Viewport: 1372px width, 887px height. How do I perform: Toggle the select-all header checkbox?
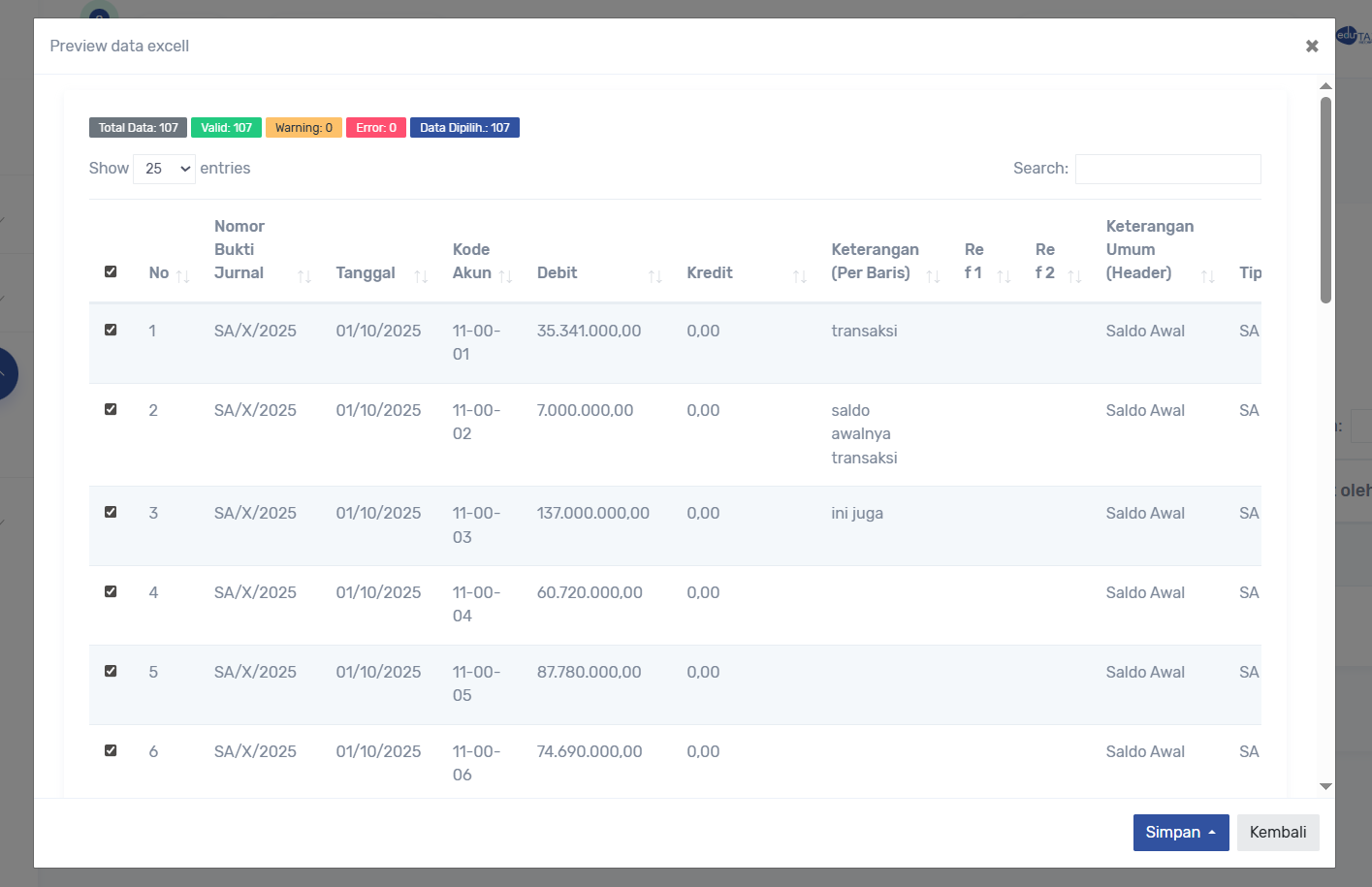111,271
